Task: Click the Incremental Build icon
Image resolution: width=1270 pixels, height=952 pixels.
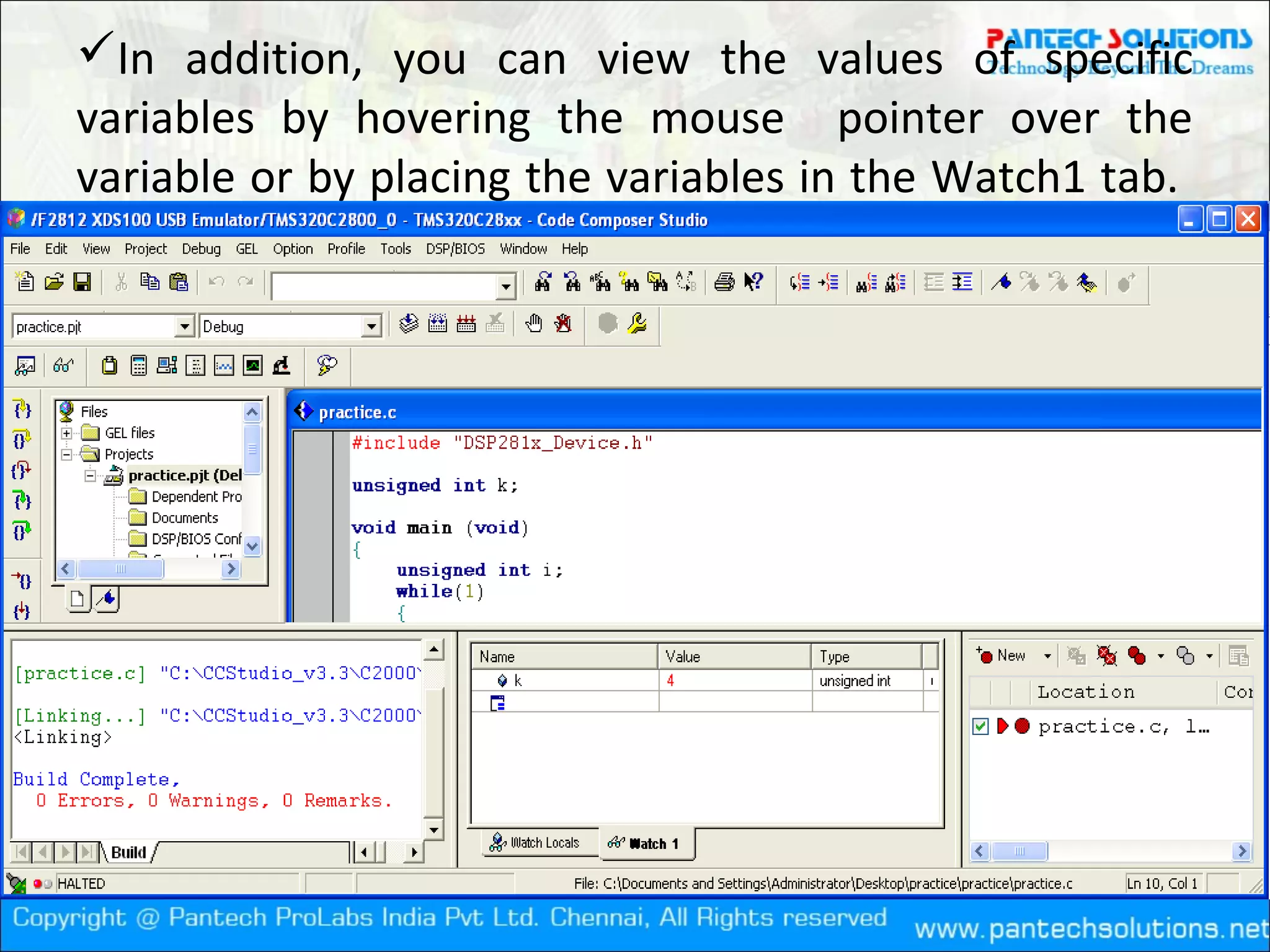Action: (437, 324)
